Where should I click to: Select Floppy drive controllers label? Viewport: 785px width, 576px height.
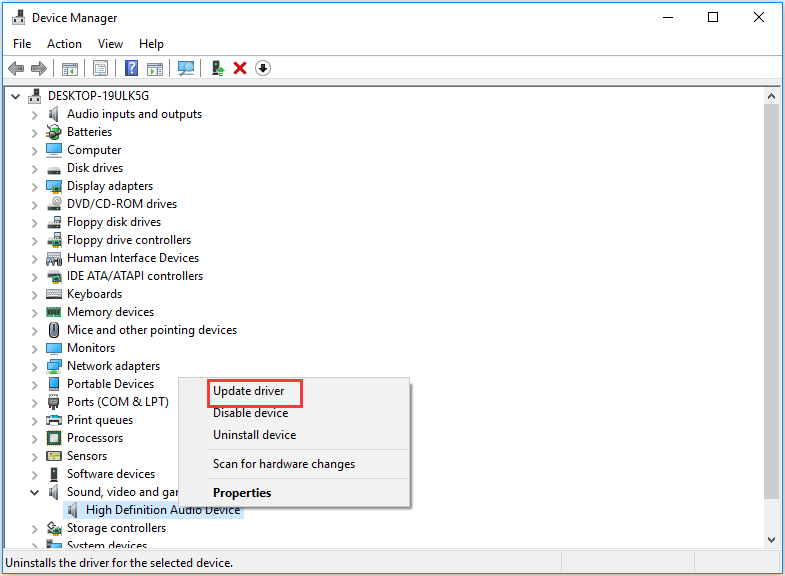tap(129, 240)
